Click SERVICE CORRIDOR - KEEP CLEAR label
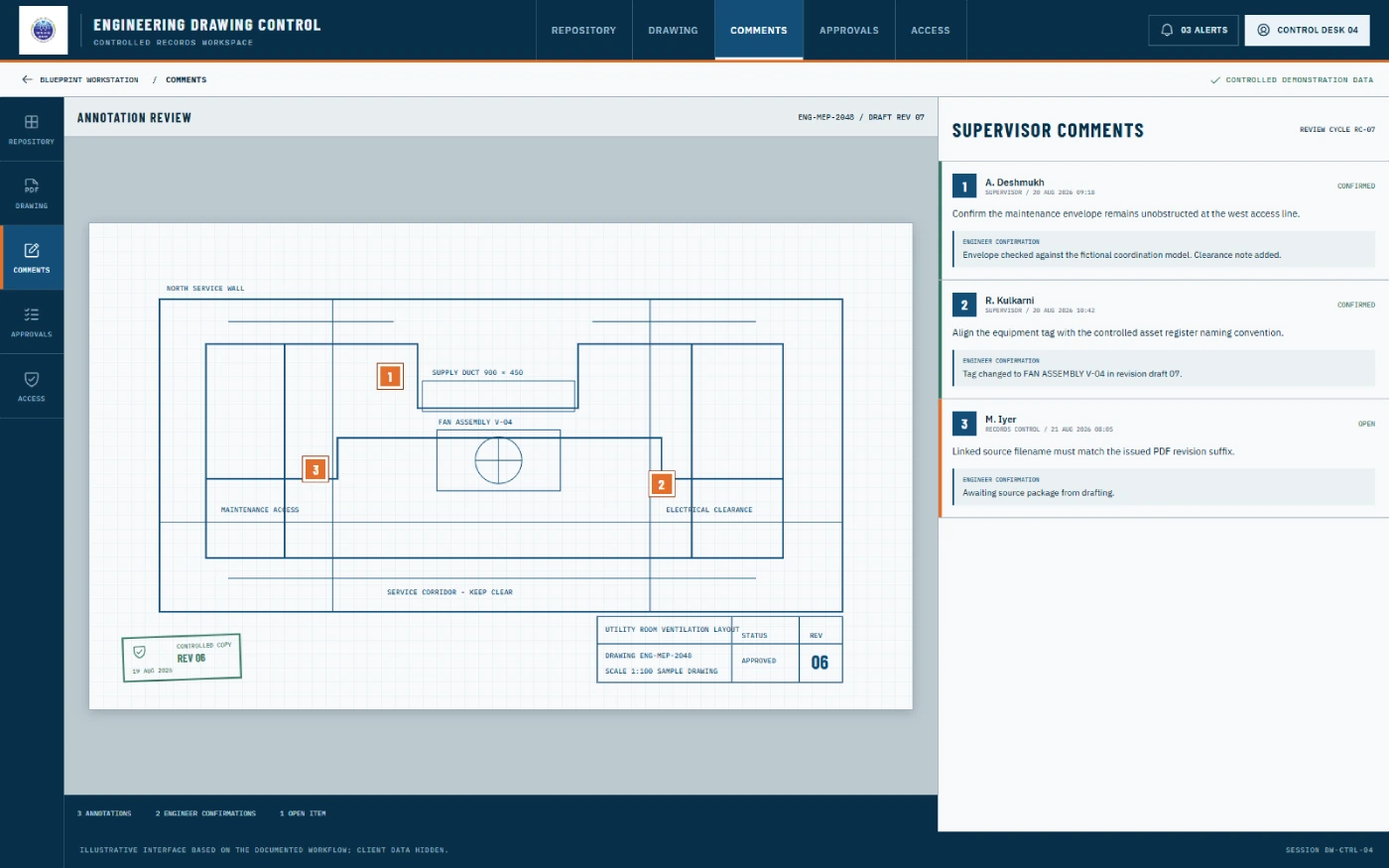The width and height of the screenshot is (1389, 868). (449, 592)
